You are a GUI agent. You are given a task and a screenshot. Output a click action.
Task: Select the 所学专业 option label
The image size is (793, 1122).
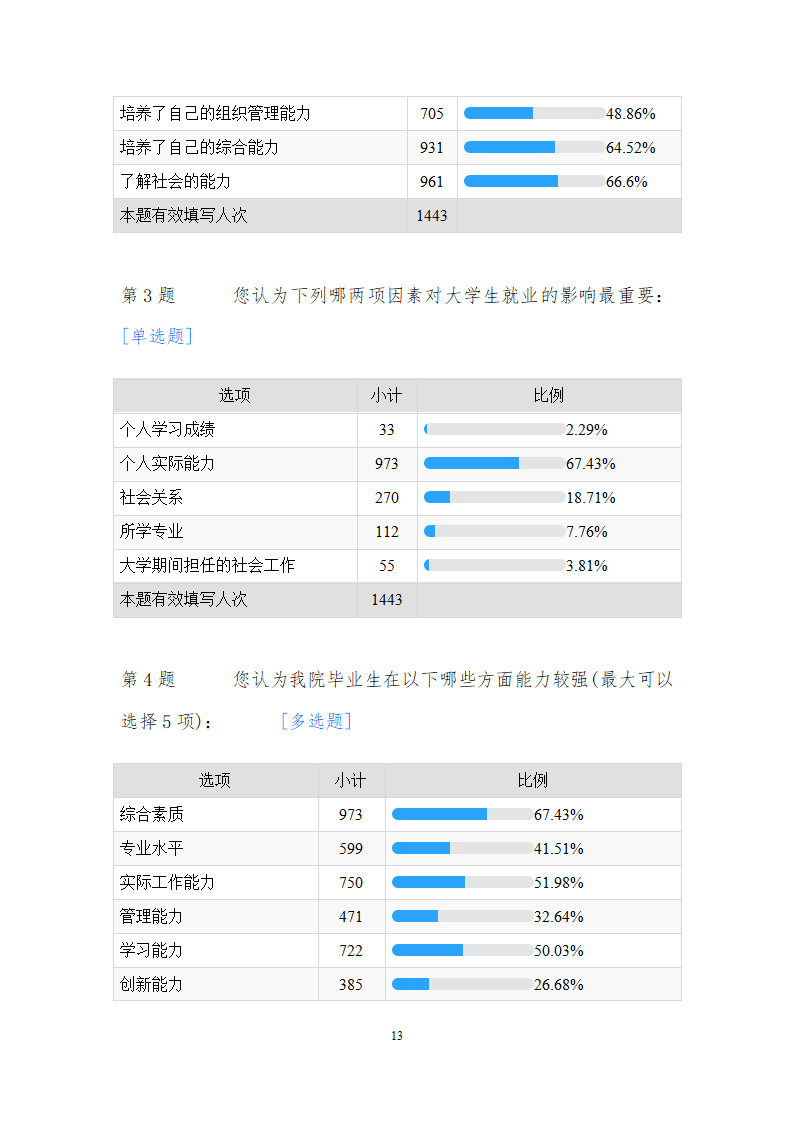pyautogui.click(x=152, y=531)
